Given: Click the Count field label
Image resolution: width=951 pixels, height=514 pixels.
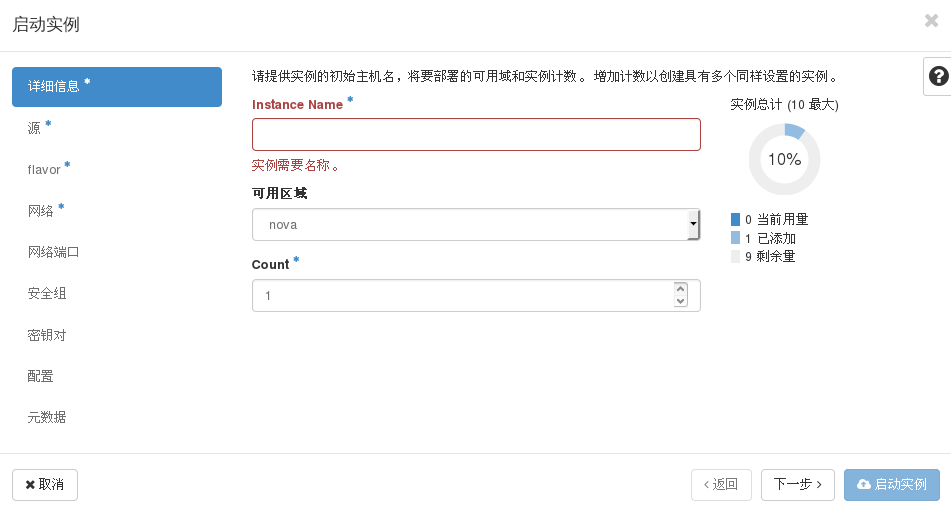Looking at the screenshot, I should pyautogui.click(x=271, y=265).
